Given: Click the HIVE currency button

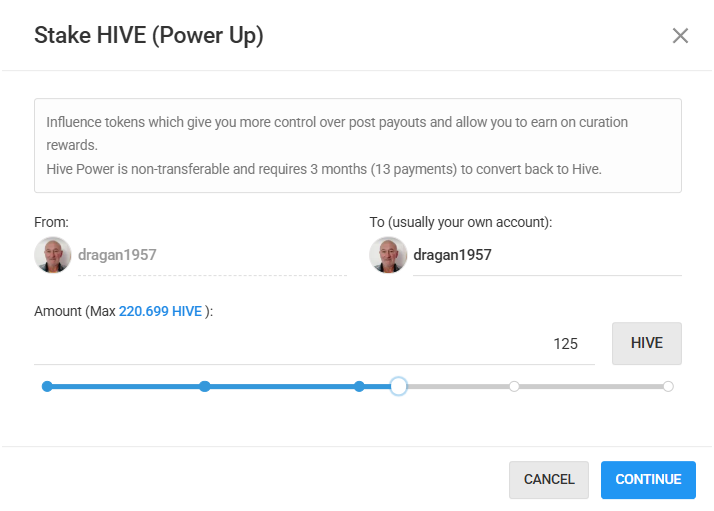Looking at the screenshot, I should pos(647,343).
